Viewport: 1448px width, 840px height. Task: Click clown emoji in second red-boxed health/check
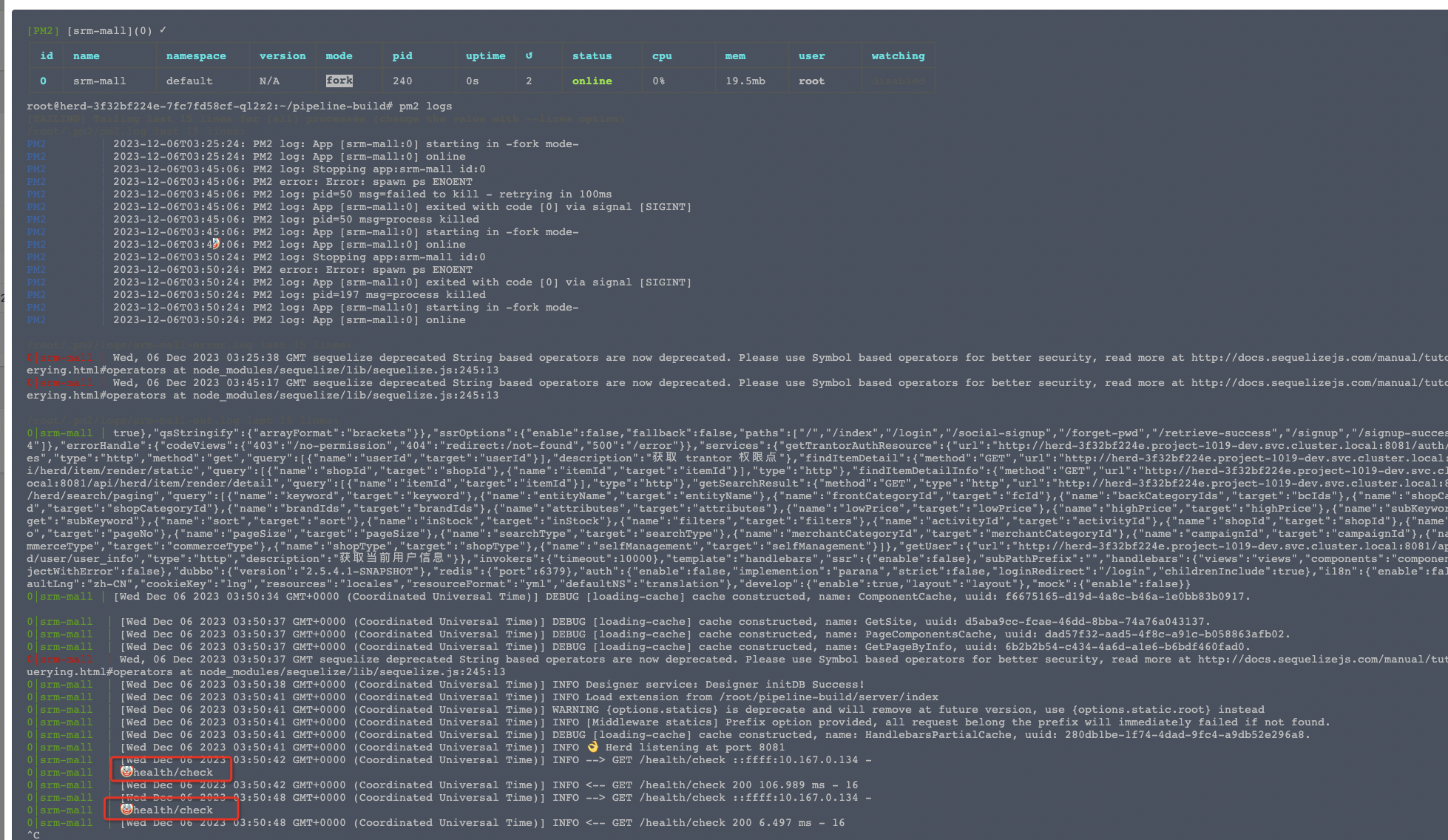126,809
